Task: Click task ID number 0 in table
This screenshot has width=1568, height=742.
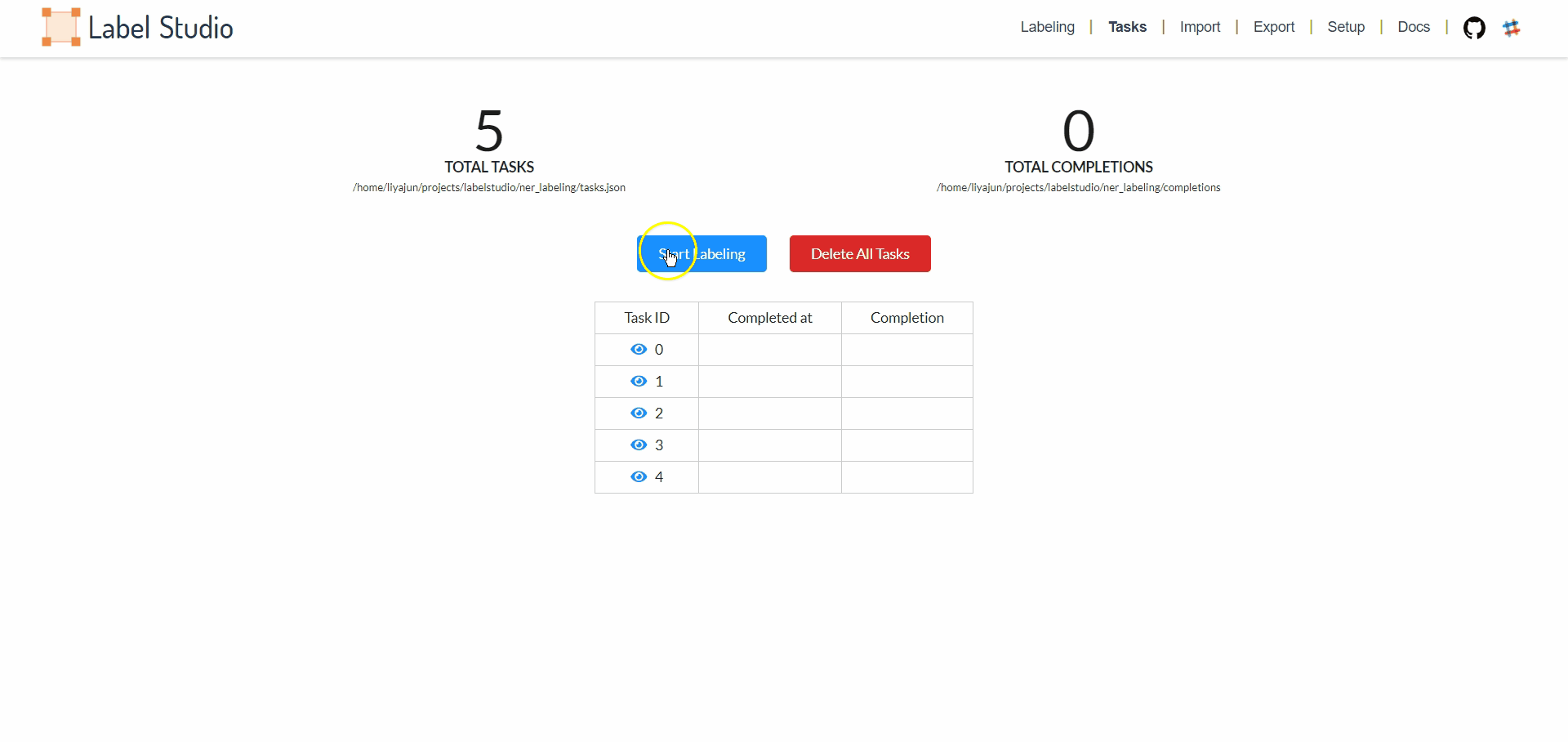Action: [x=659, y=350]
